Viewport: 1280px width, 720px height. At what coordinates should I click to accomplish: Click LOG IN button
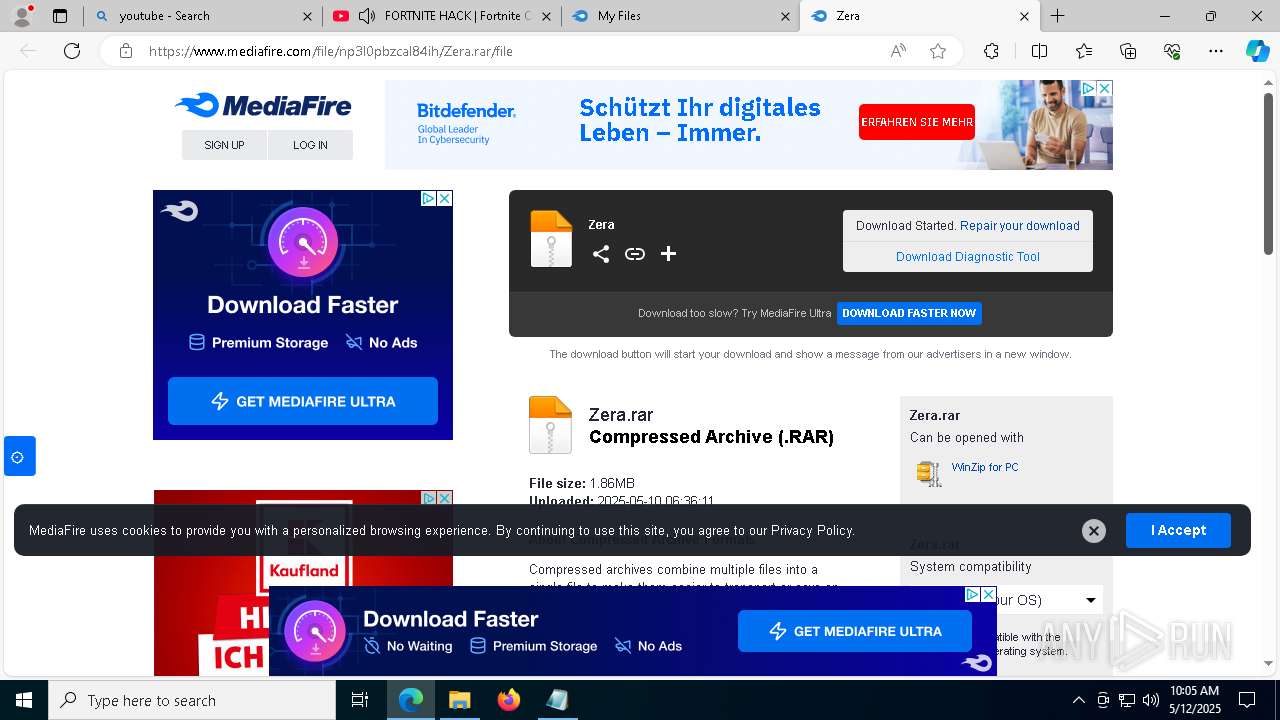tap(310, 145)
